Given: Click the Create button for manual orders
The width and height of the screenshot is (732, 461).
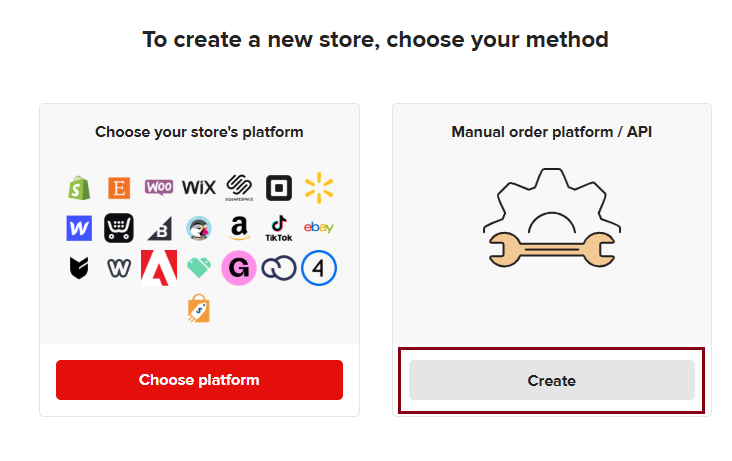Looking at the screenshot, I should (x=552, y=380).
